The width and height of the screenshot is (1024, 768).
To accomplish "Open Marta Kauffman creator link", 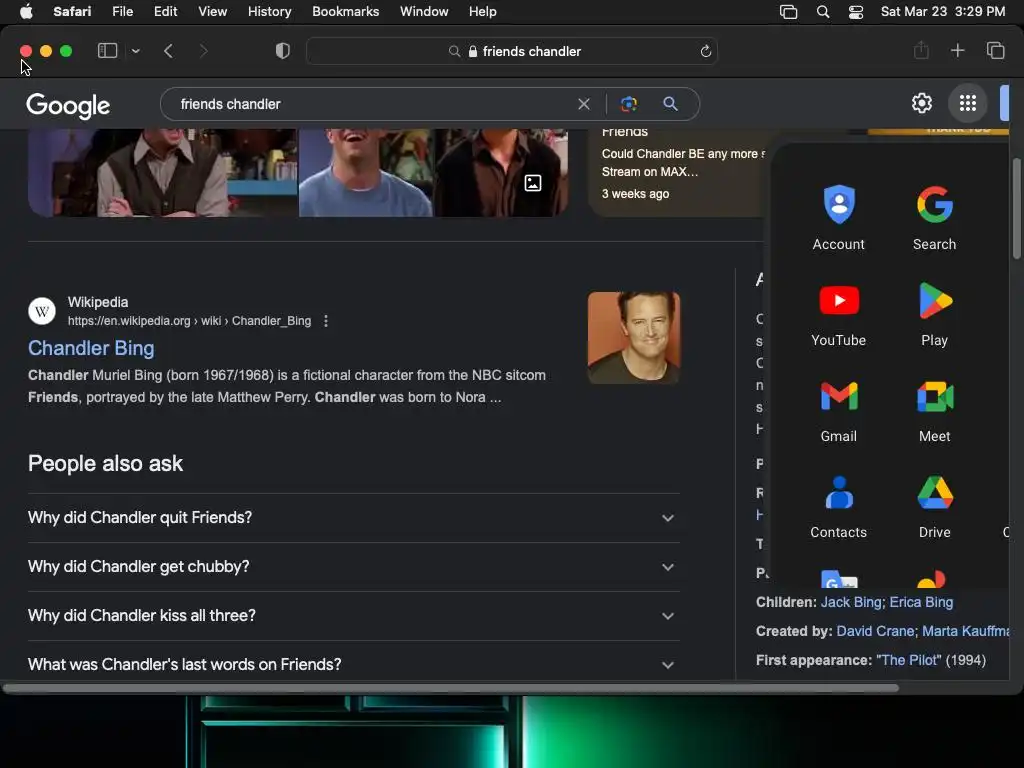I will [966, 631].
